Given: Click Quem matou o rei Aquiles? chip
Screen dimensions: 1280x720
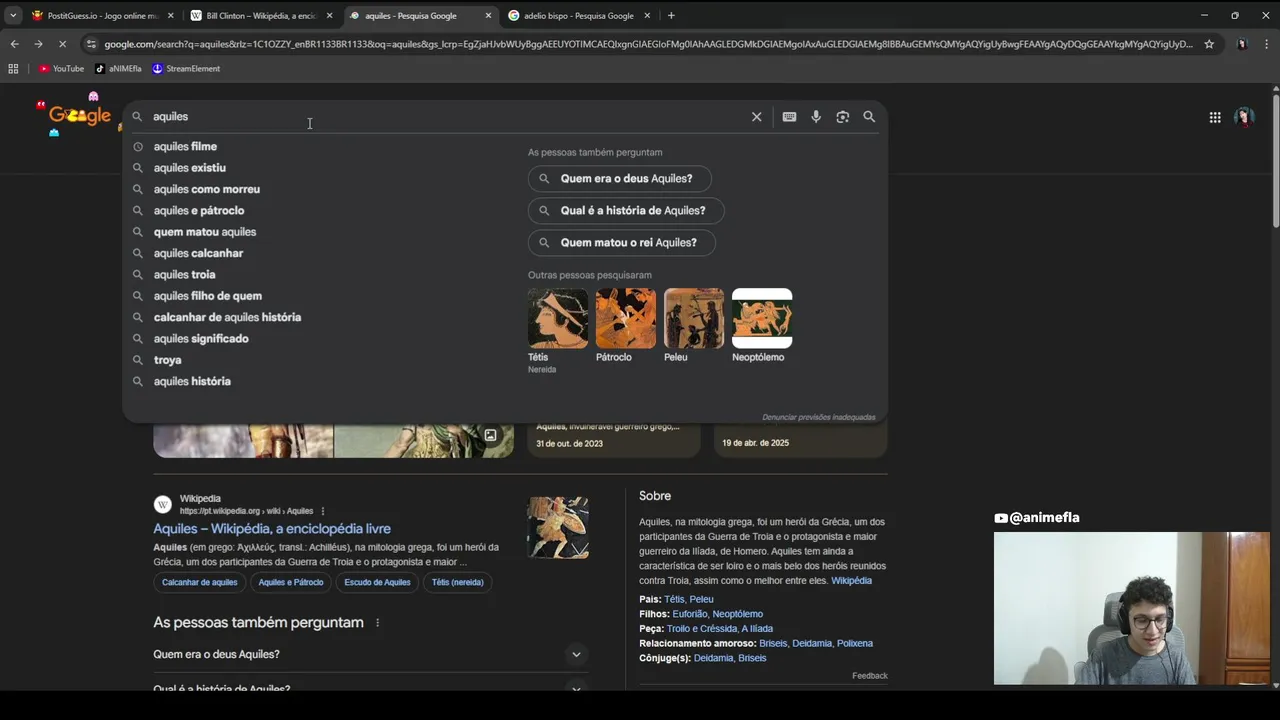Looking at the screenshot, I should [621, 243].
